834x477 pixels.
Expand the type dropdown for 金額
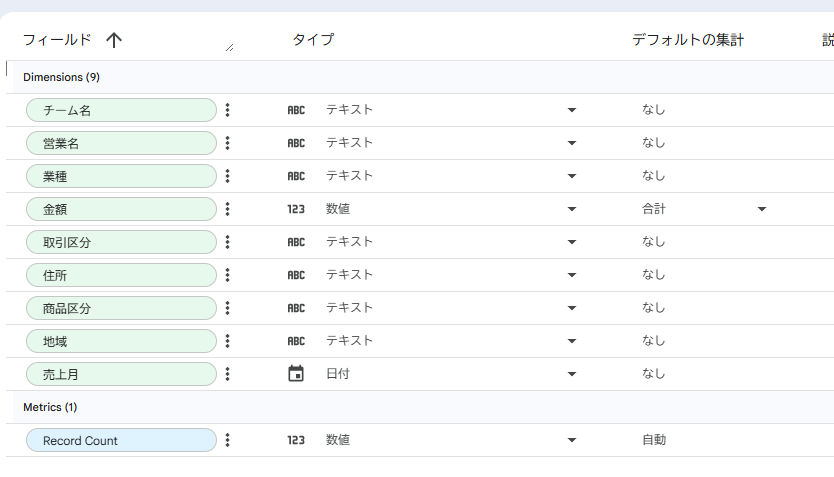572,209
